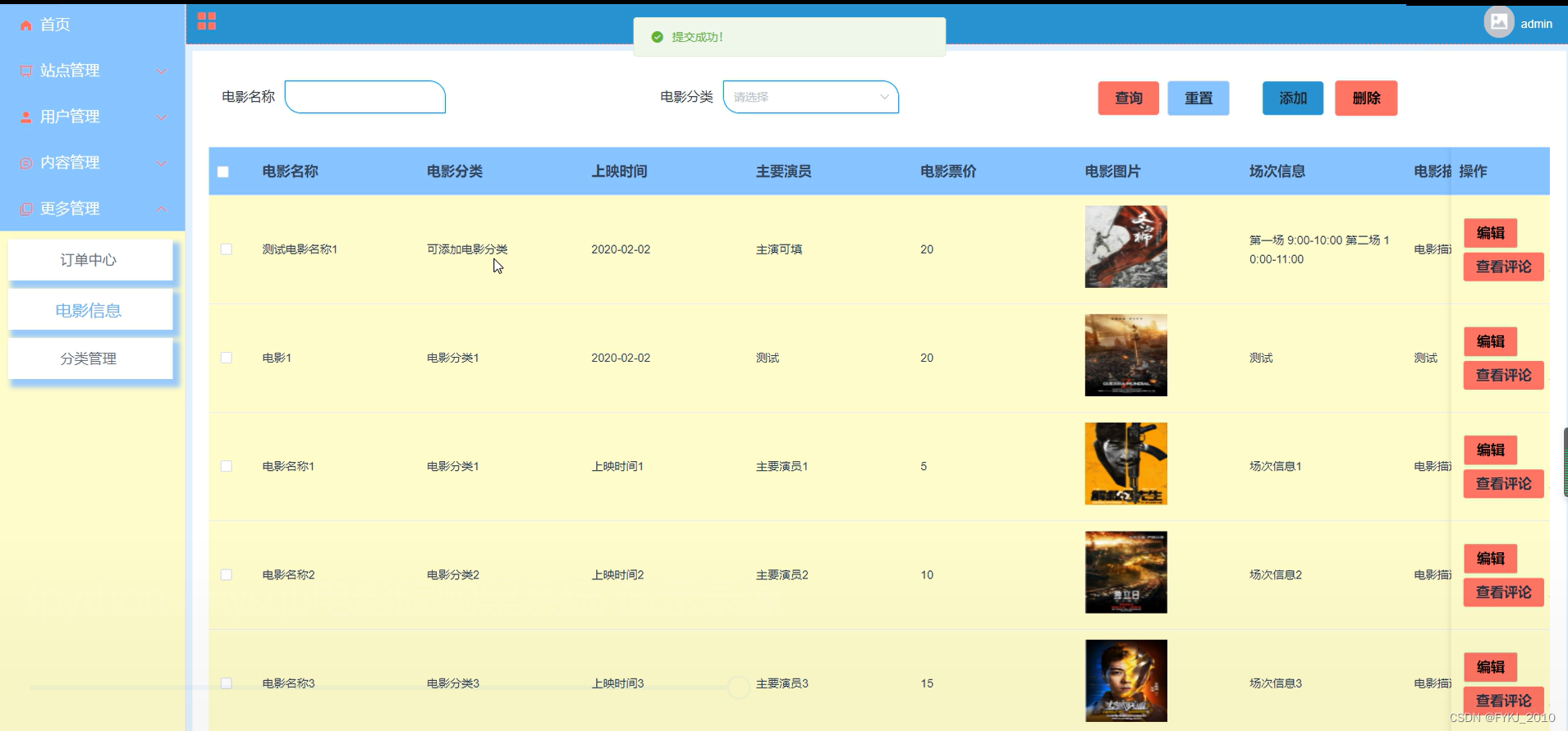The width and height of the screenshot is (1568, 731).
Task: Collapse the 更多管理 menu chevron
Action: [162, 209]
